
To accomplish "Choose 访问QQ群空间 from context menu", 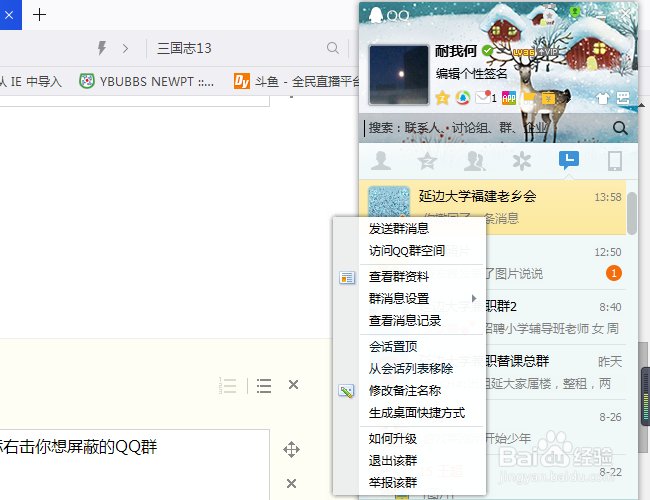I will pyautogui.click(x=422, y=251).
